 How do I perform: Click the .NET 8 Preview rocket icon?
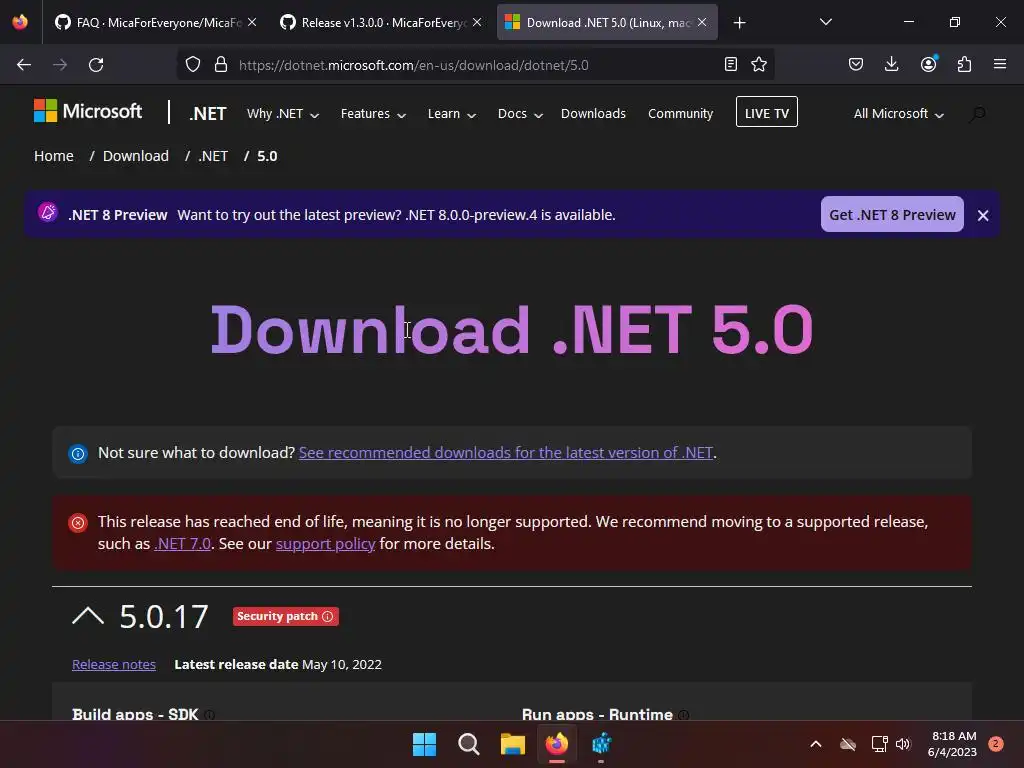coord(48,212)
